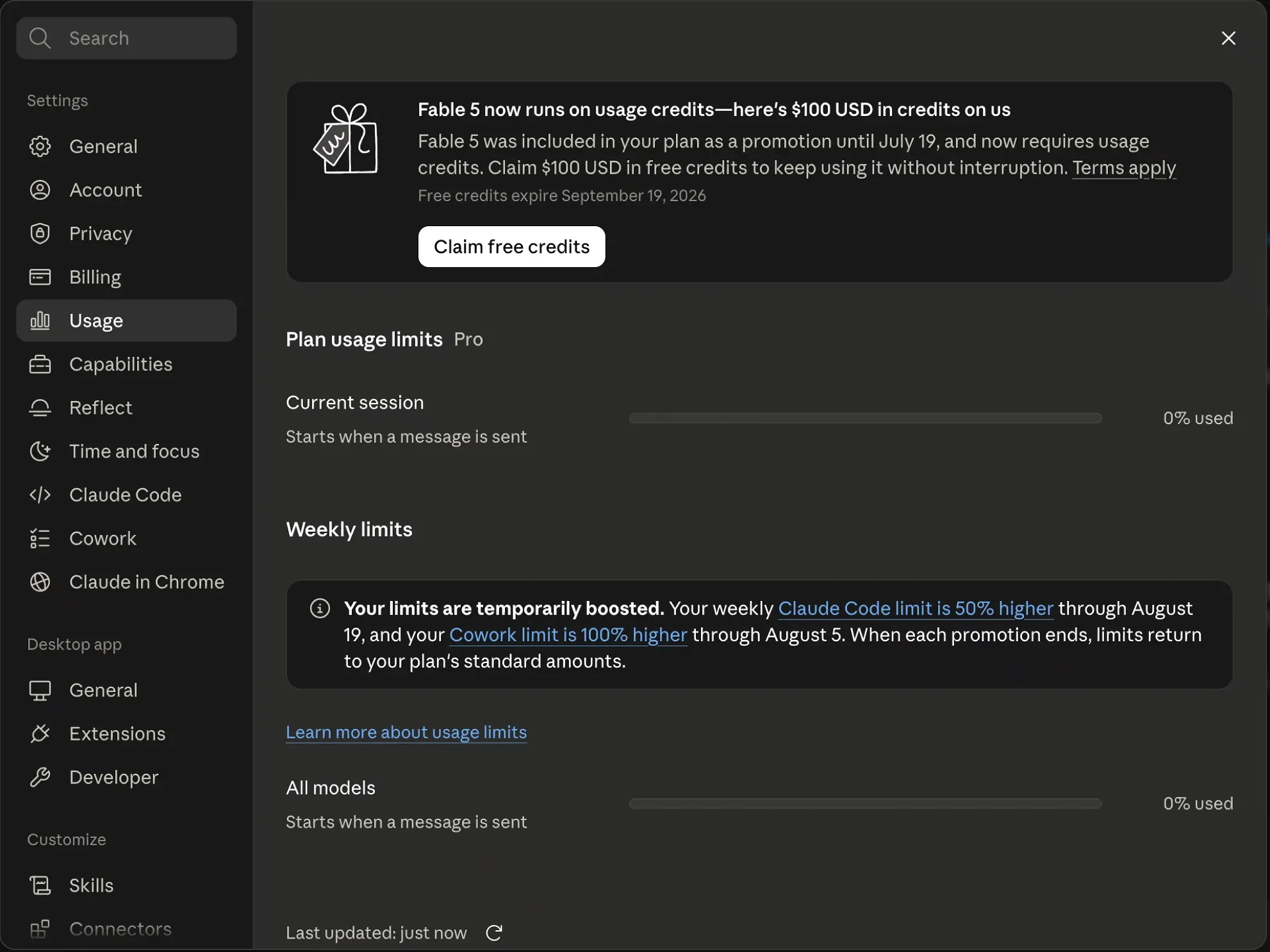Click the Pro plan label
The height and width of the screenshot is (952, 1270).
tap(468, 340)
